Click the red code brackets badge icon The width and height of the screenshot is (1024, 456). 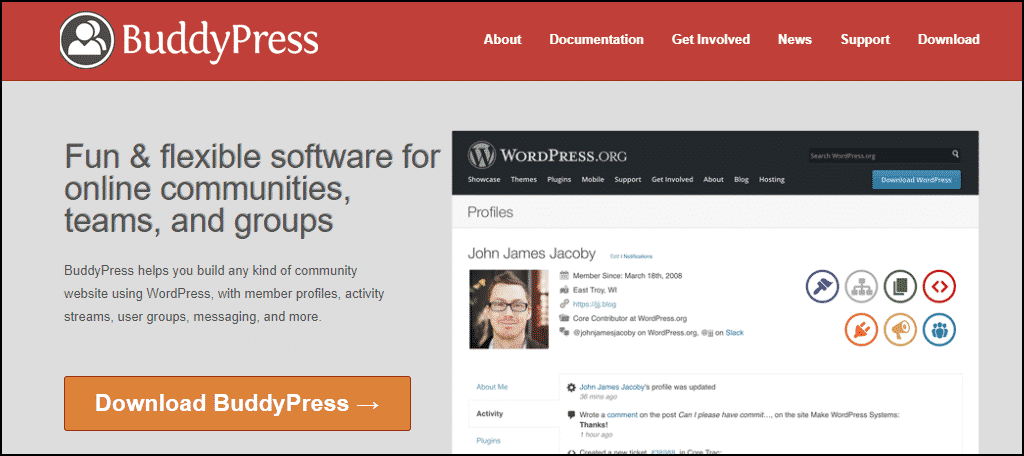click(939, 287)
